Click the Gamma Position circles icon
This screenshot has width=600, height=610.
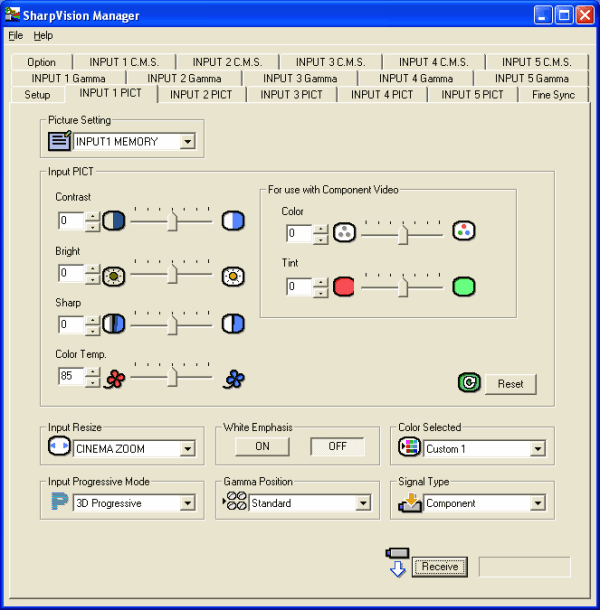pos(235,501)
